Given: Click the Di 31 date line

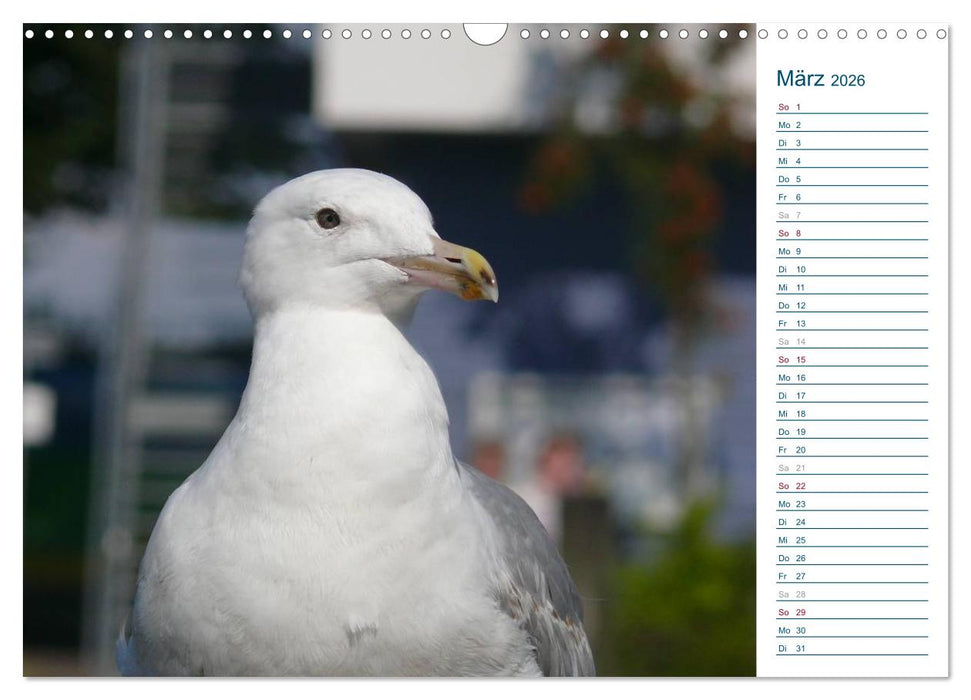Looking at the screenshot, I should 851,648.
